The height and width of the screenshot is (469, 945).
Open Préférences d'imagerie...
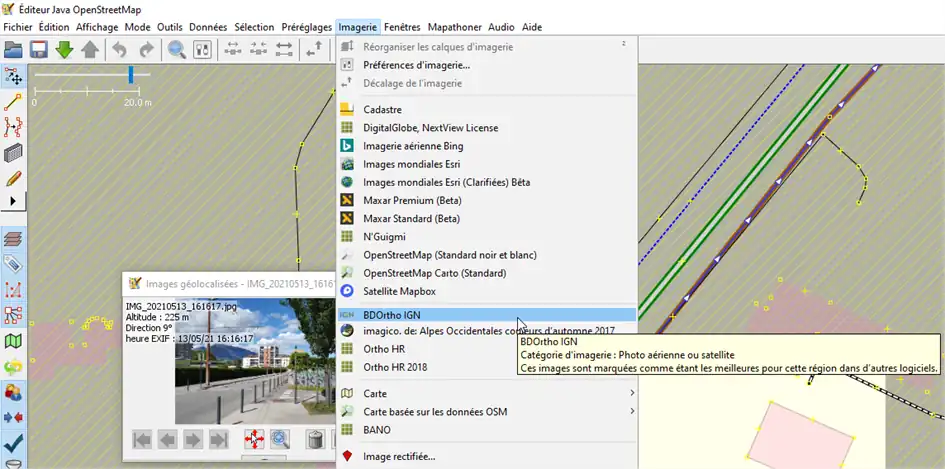416,65
